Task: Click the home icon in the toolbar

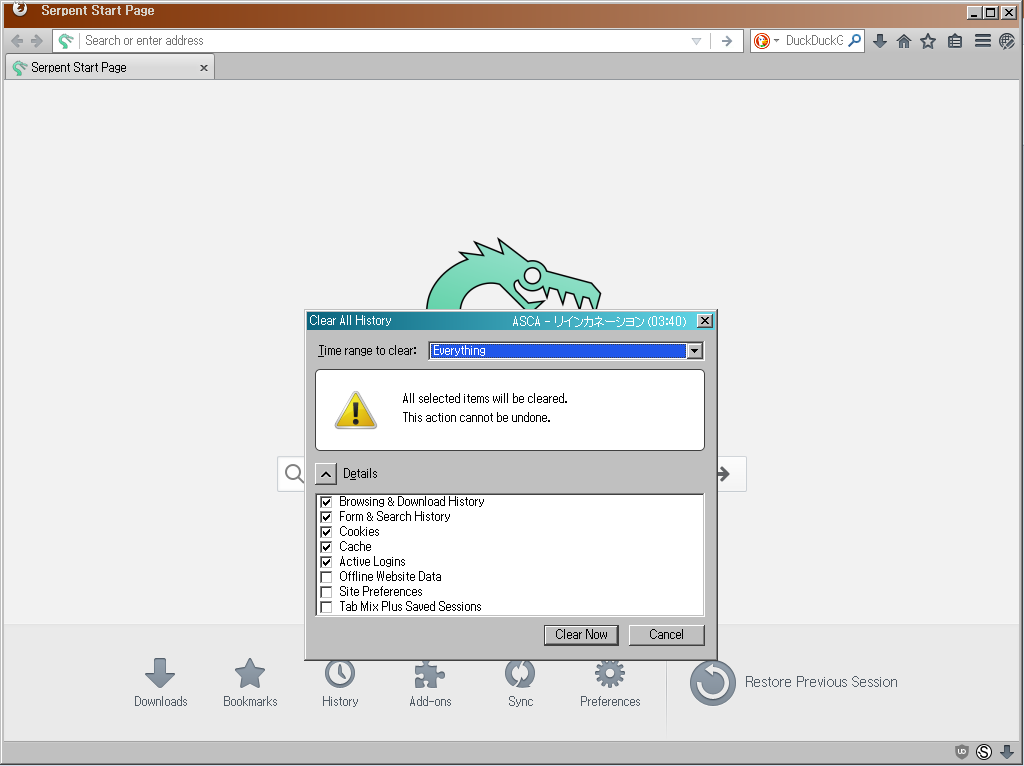Action: pos(904,41)
